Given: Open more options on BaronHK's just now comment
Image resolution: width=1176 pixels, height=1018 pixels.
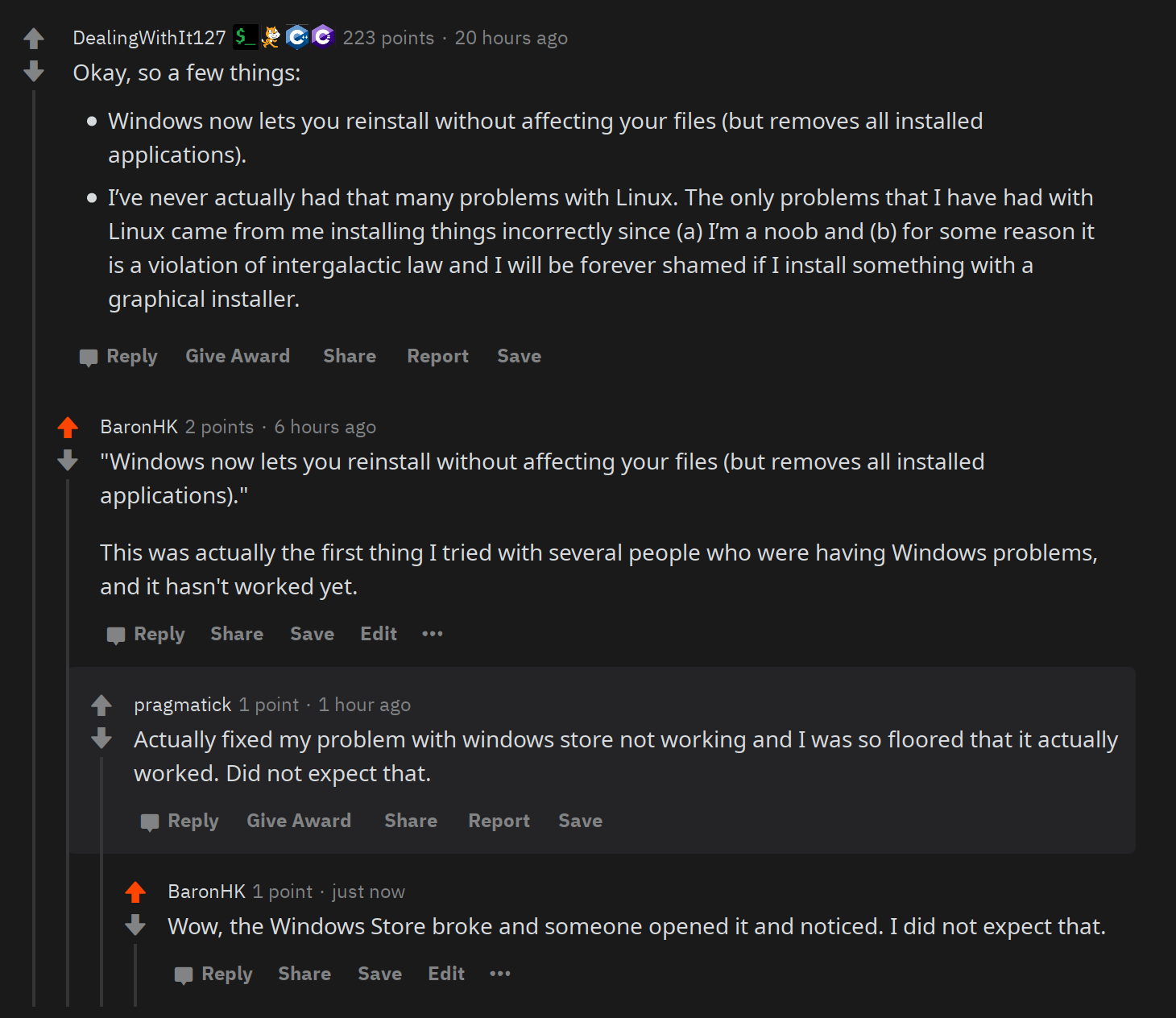Looking at the screenshot, I should 500,974.
